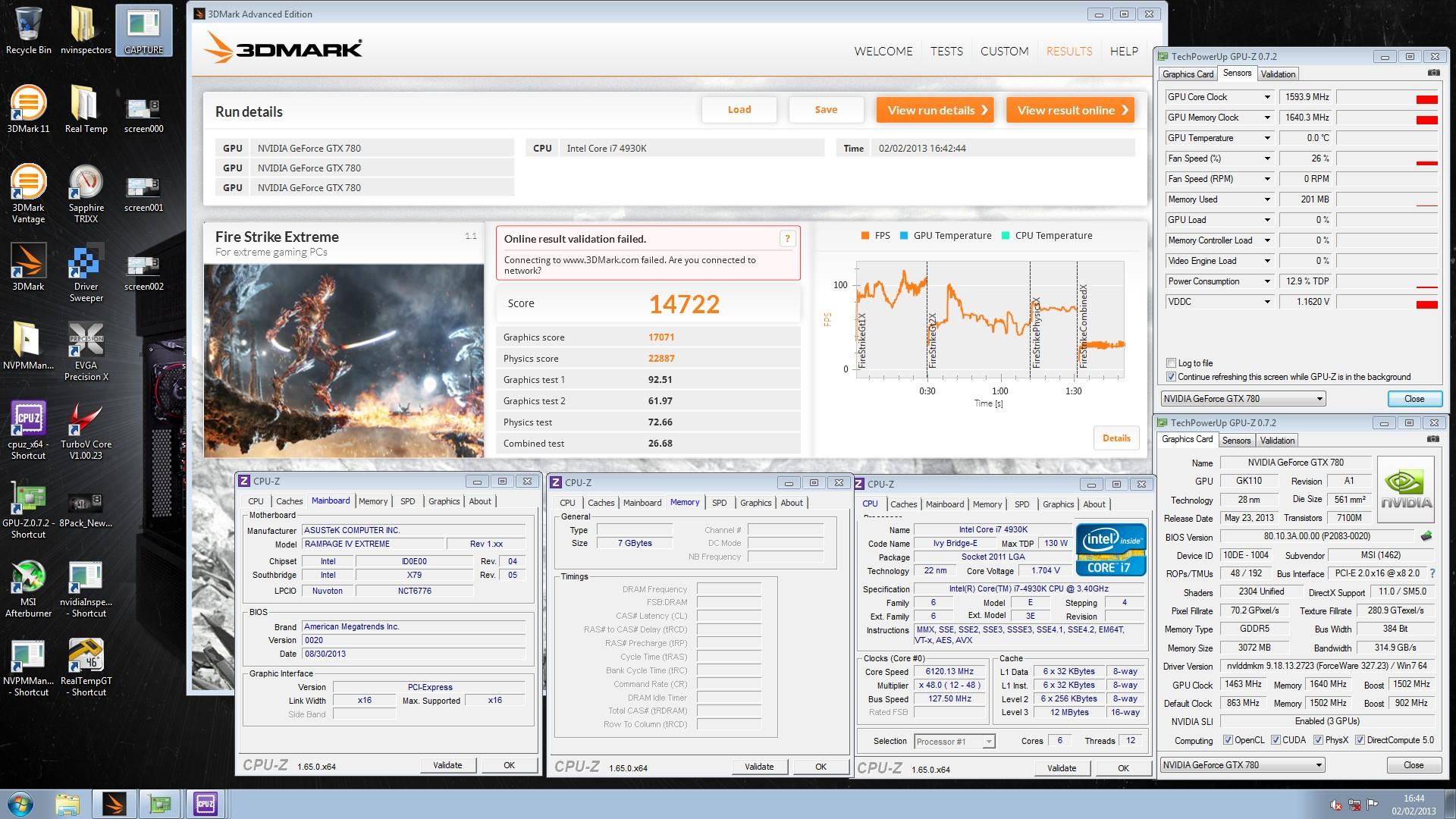
Task: Open screen000 image file
Action: point(143,115)
